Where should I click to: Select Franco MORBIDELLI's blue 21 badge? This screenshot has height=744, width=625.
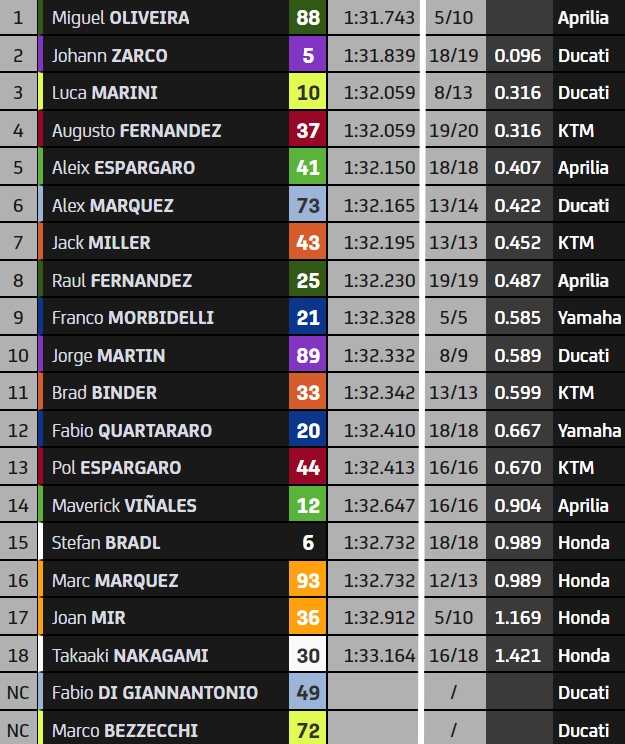[x=308, y=317]
